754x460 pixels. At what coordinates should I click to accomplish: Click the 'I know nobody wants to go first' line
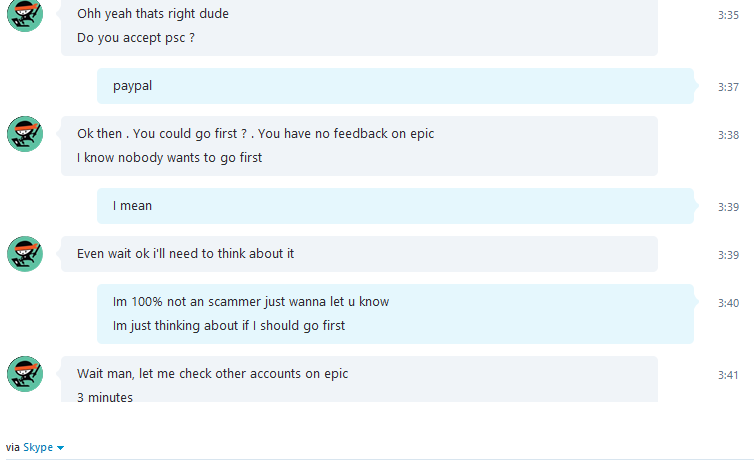[169, 158]
